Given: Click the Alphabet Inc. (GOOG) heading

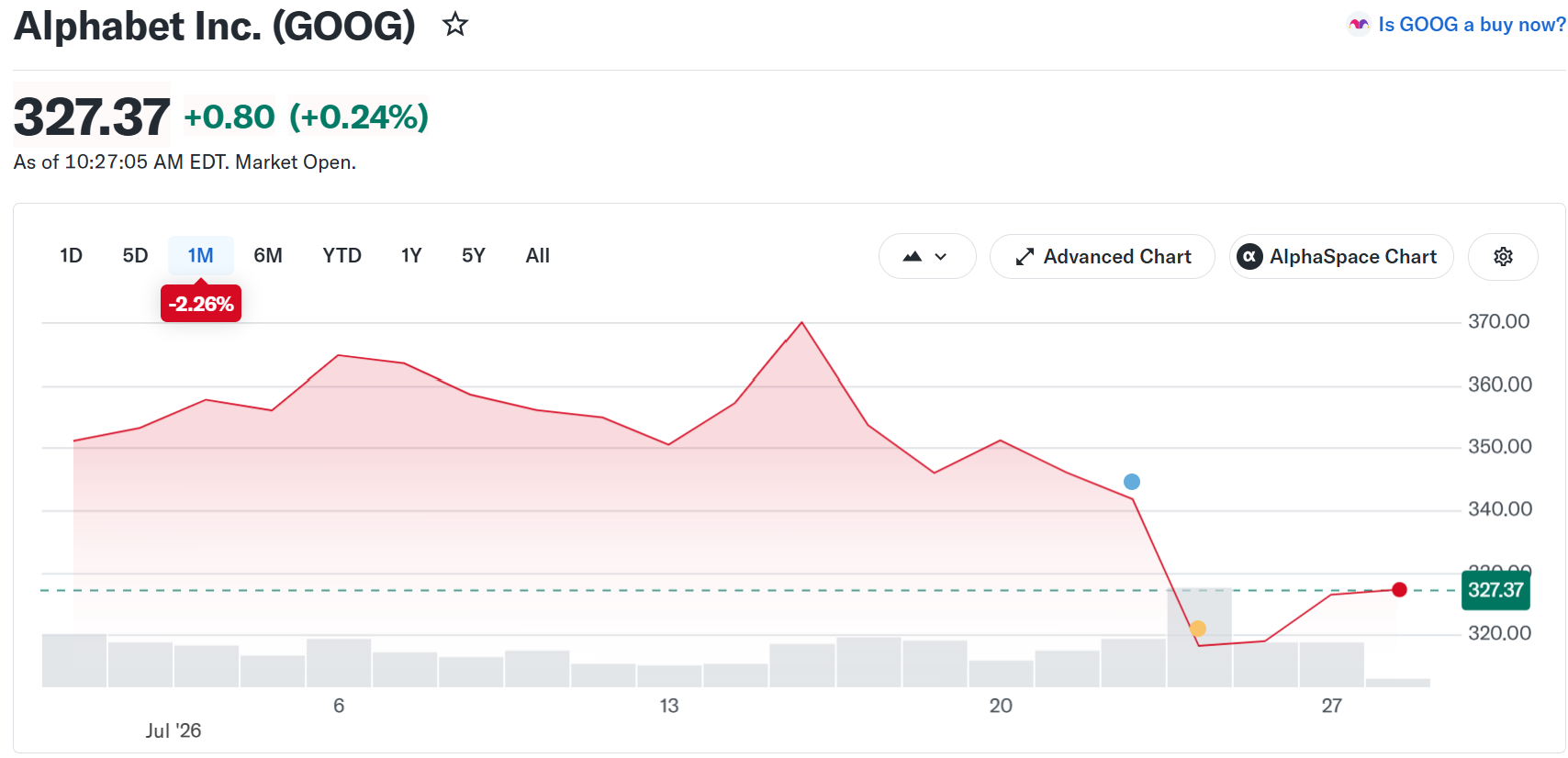Looking at the screenshot, I should (215, 26).
